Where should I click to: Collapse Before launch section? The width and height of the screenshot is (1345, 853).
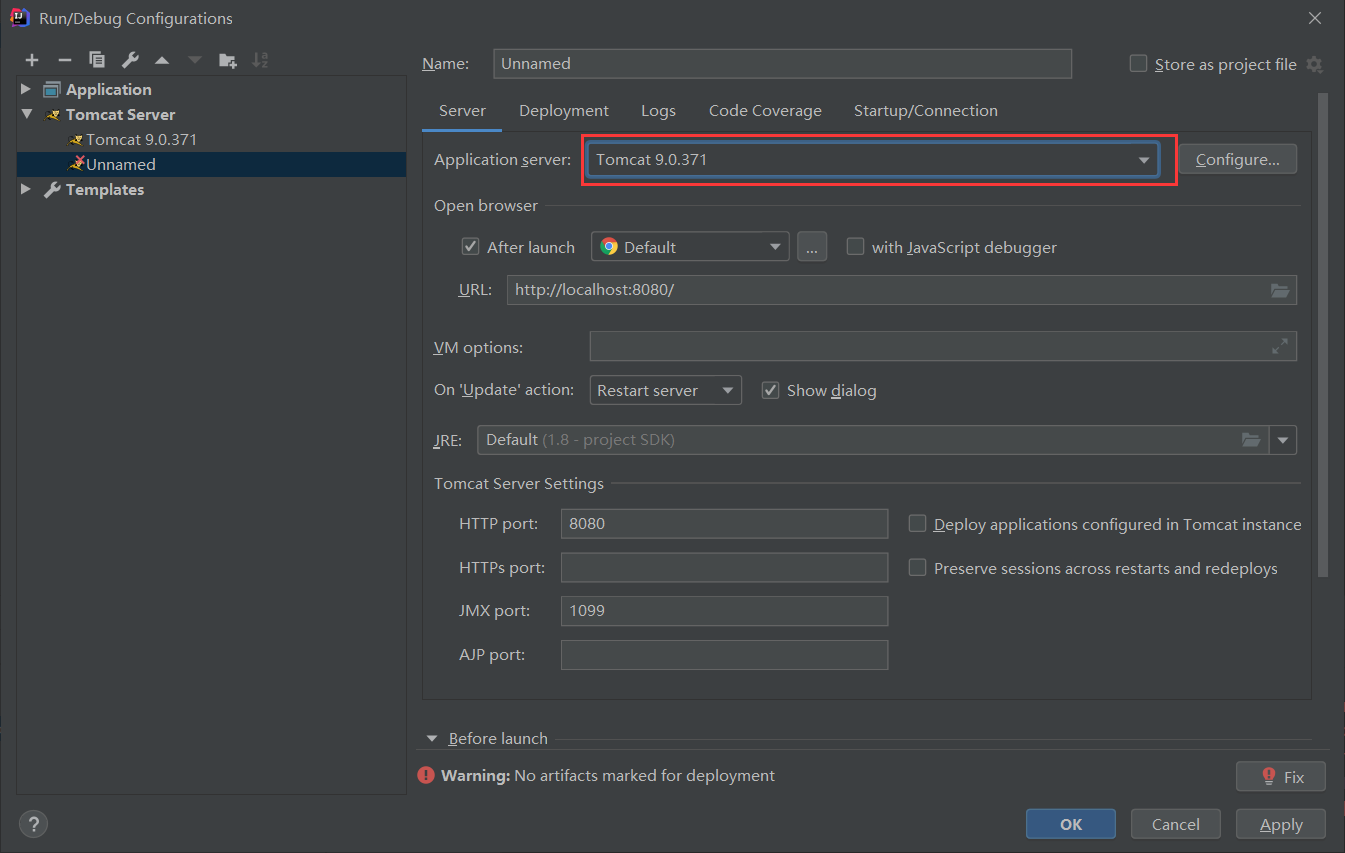tap(432, 739)
